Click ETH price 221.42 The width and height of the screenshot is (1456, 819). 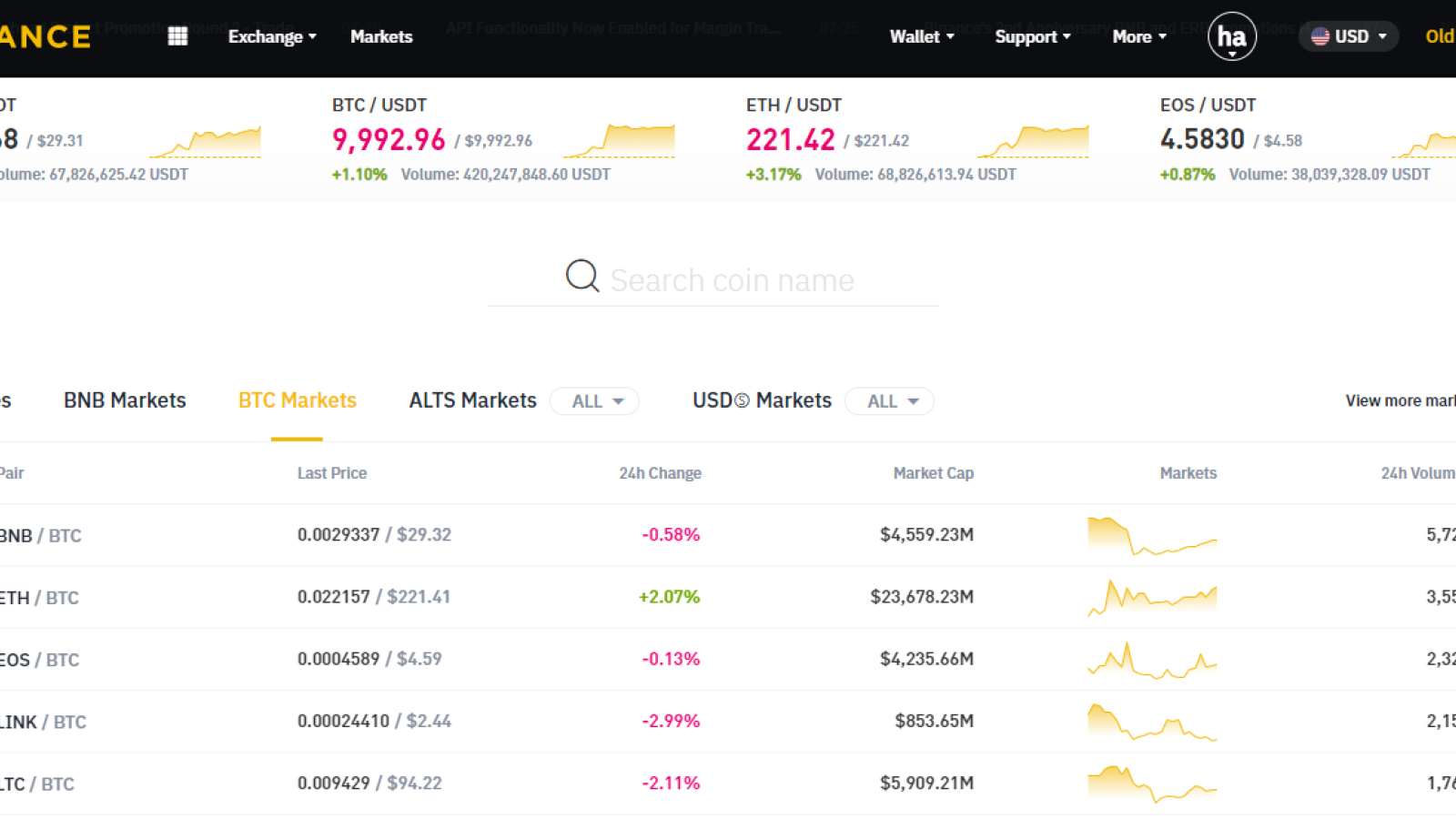point(791,139)
